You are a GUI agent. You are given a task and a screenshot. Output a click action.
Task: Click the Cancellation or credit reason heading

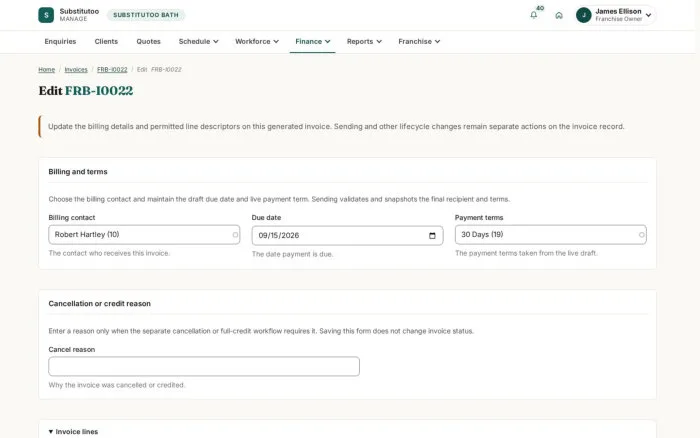100,304
